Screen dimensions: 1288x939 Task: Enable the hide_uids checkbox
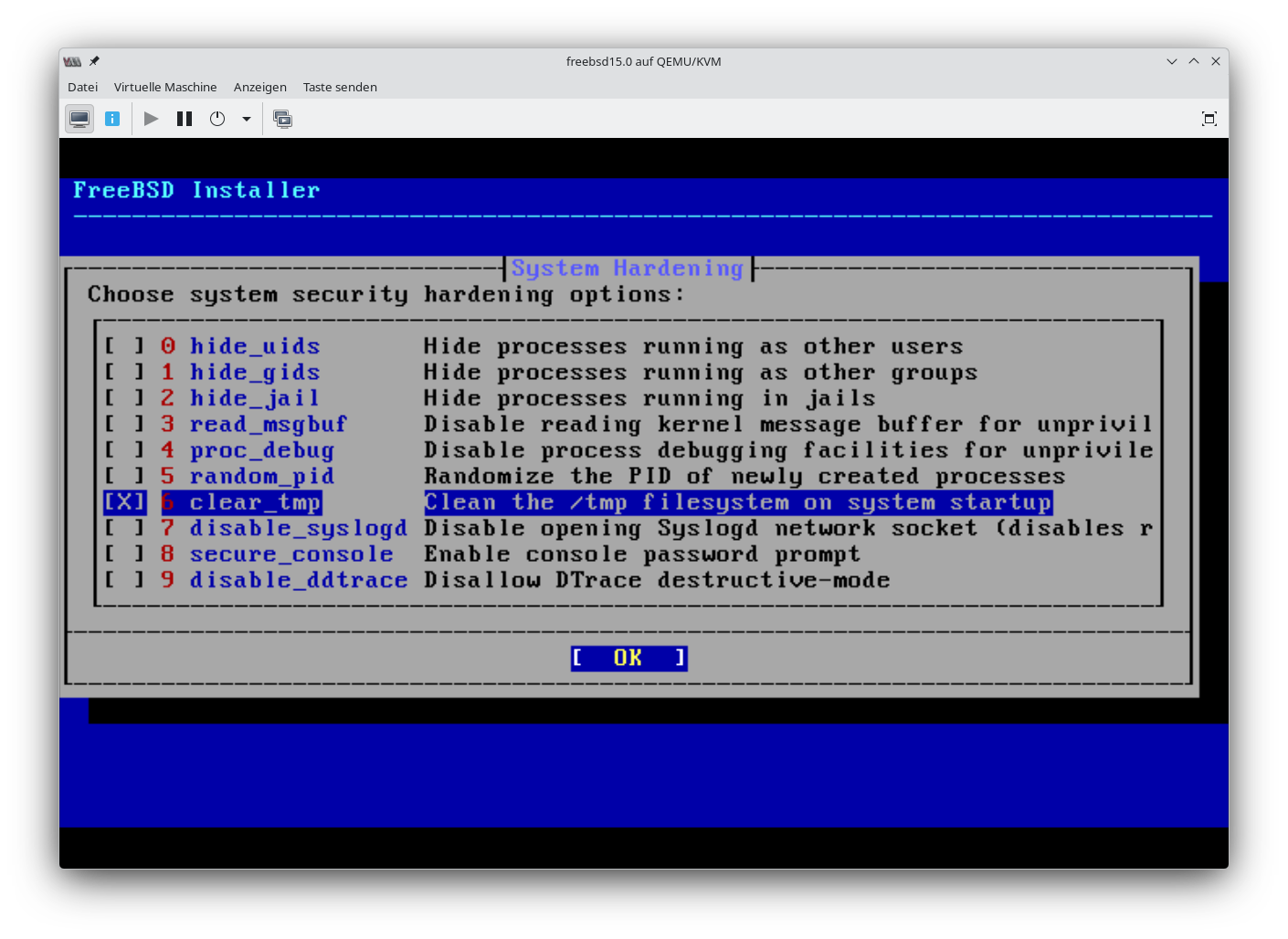point(124,346)
